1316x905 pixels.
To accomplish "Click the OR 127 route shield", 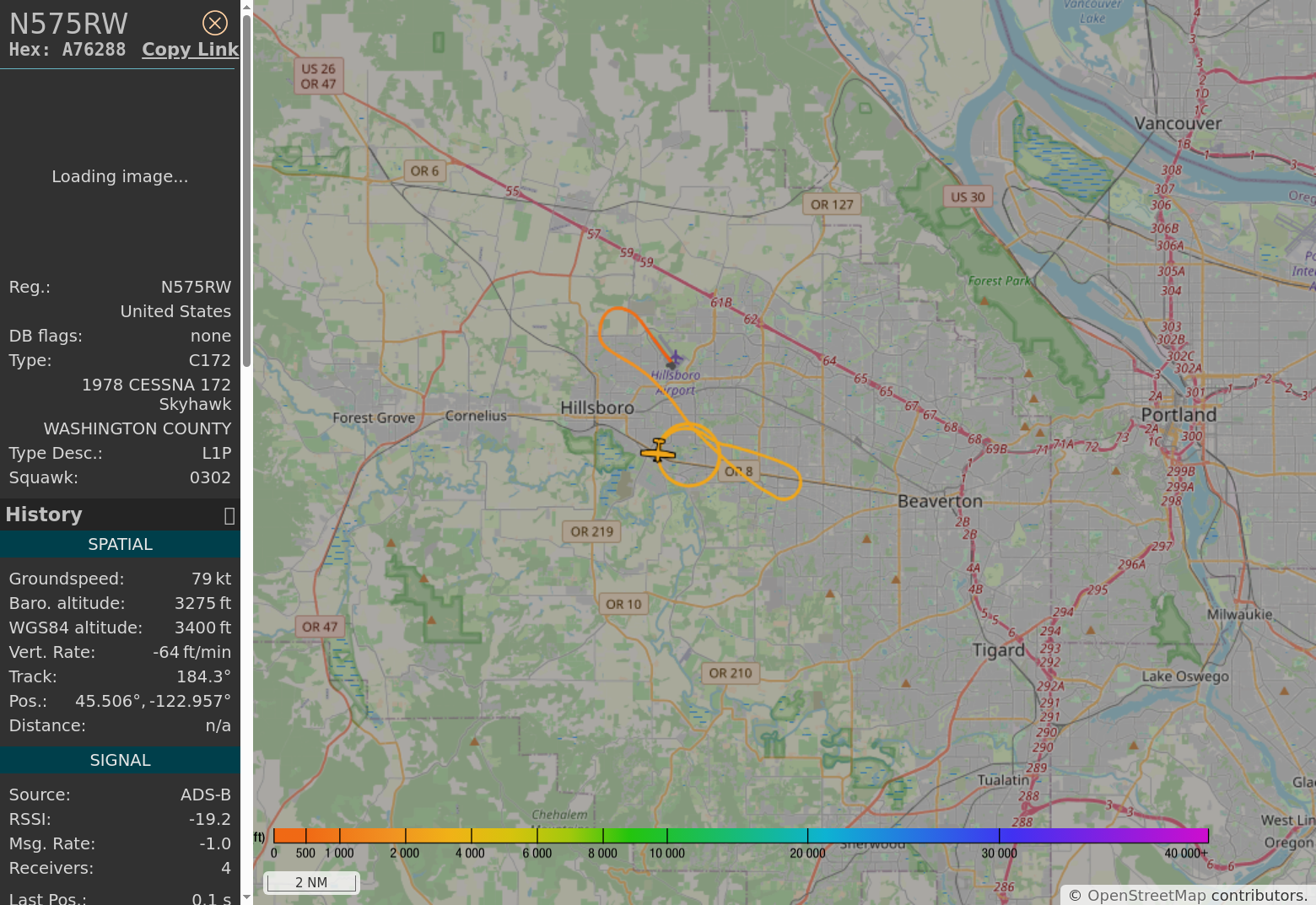I will (832, 204).
